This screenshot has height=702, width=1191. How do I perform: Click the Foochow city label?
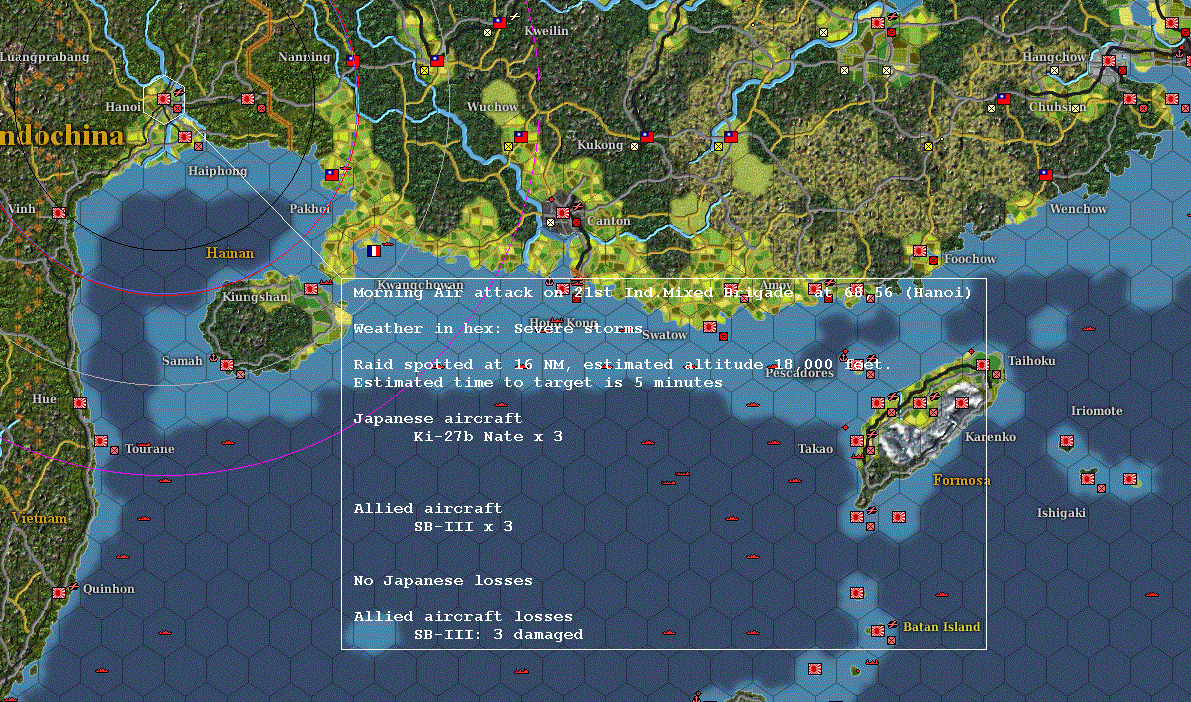click(970, 259)
